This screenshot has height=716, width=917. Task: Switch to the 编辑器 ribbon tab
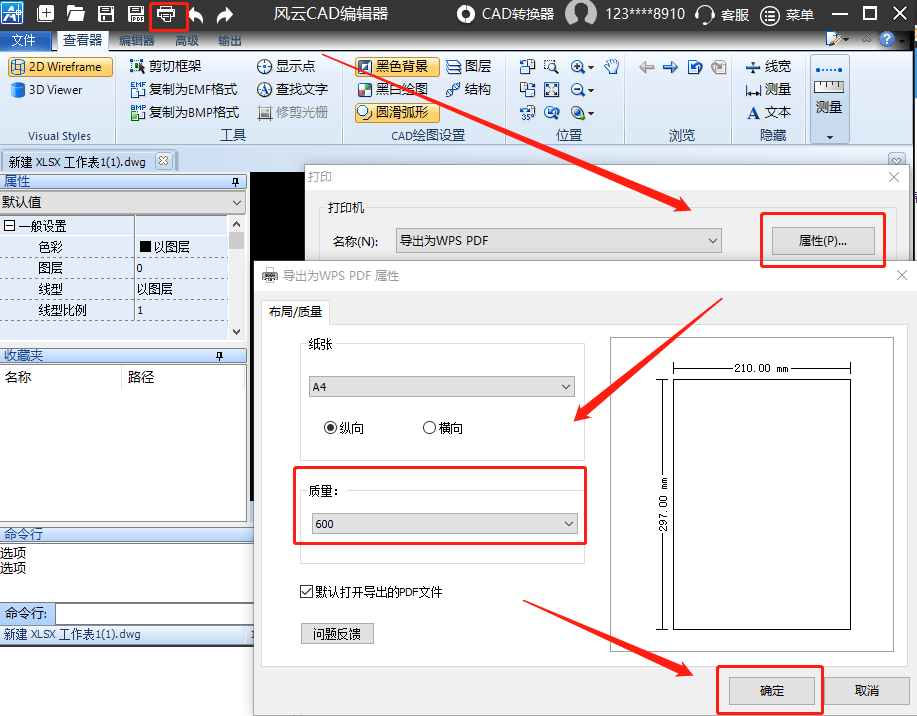pyautogui.click(x=137, y=40)
